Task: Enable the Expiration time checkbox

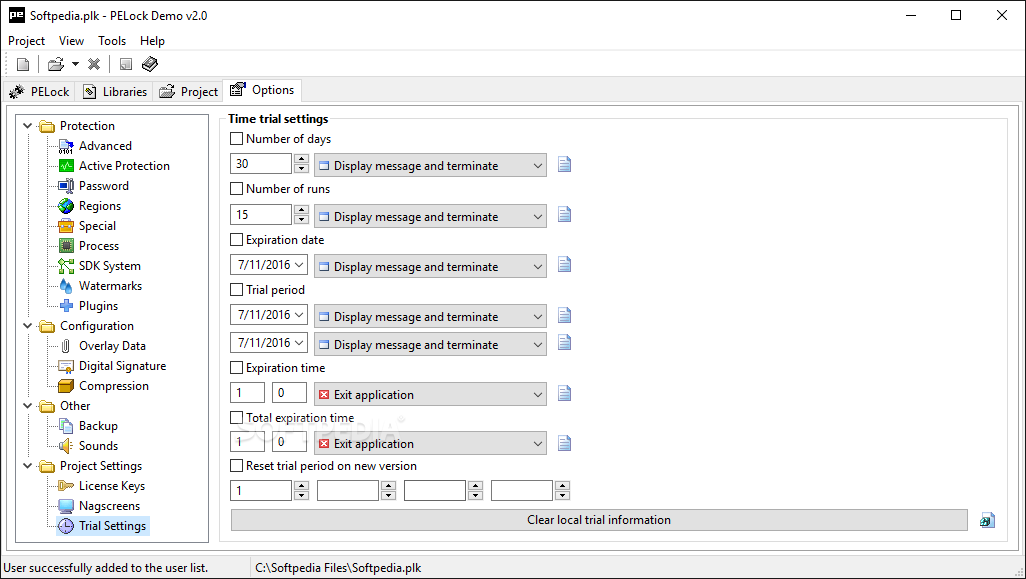Action: pyautogui.click(x=237, y=368)
